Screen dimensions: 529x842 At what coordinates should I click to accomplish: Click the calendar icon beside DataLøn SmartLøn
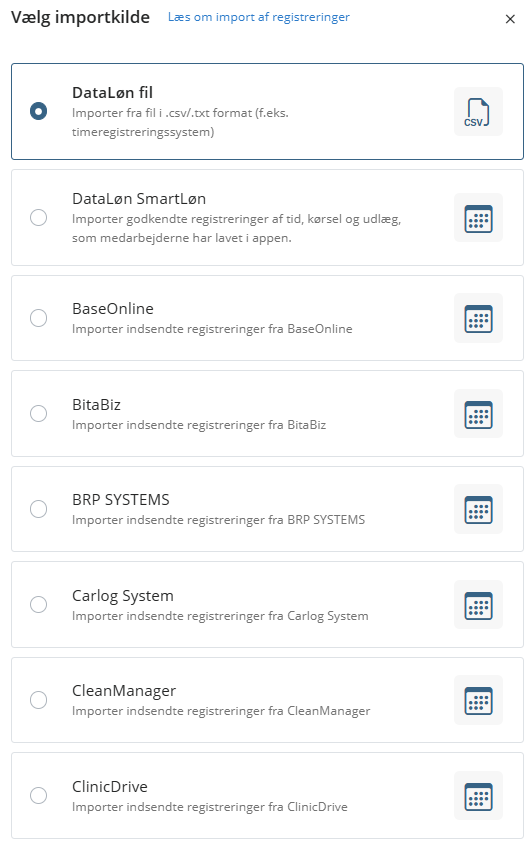(x=478, y=217)
